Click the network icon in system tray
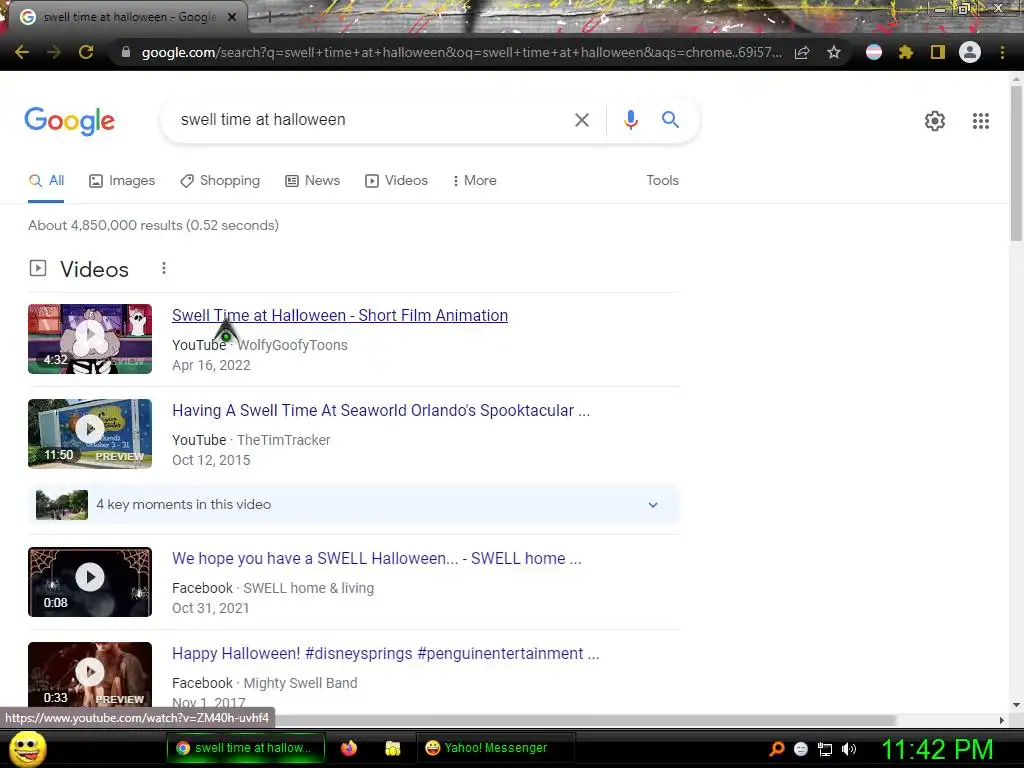 (825, 749)
